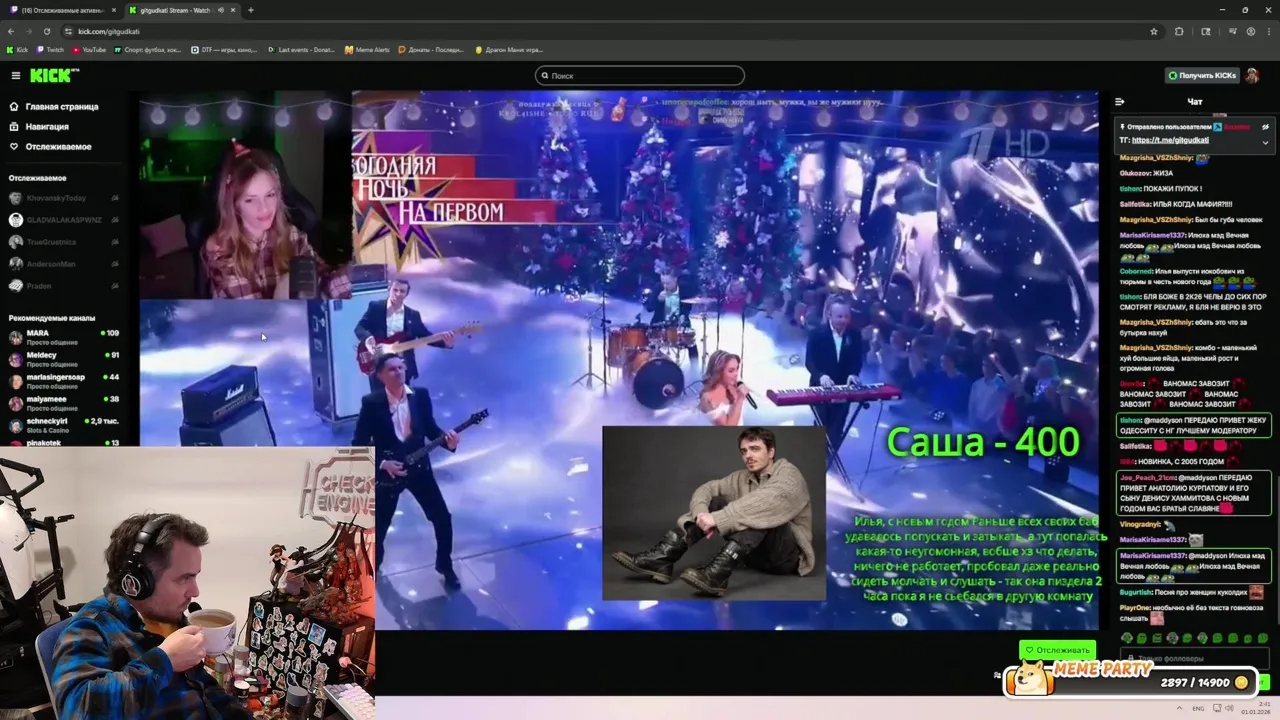Mute the gitgudkati tab audio icon

pos(219,10)
